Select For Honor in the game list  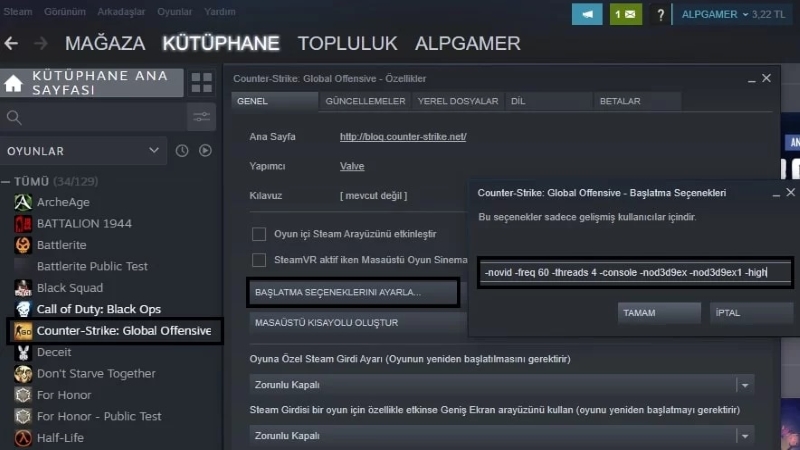(64, 395)
